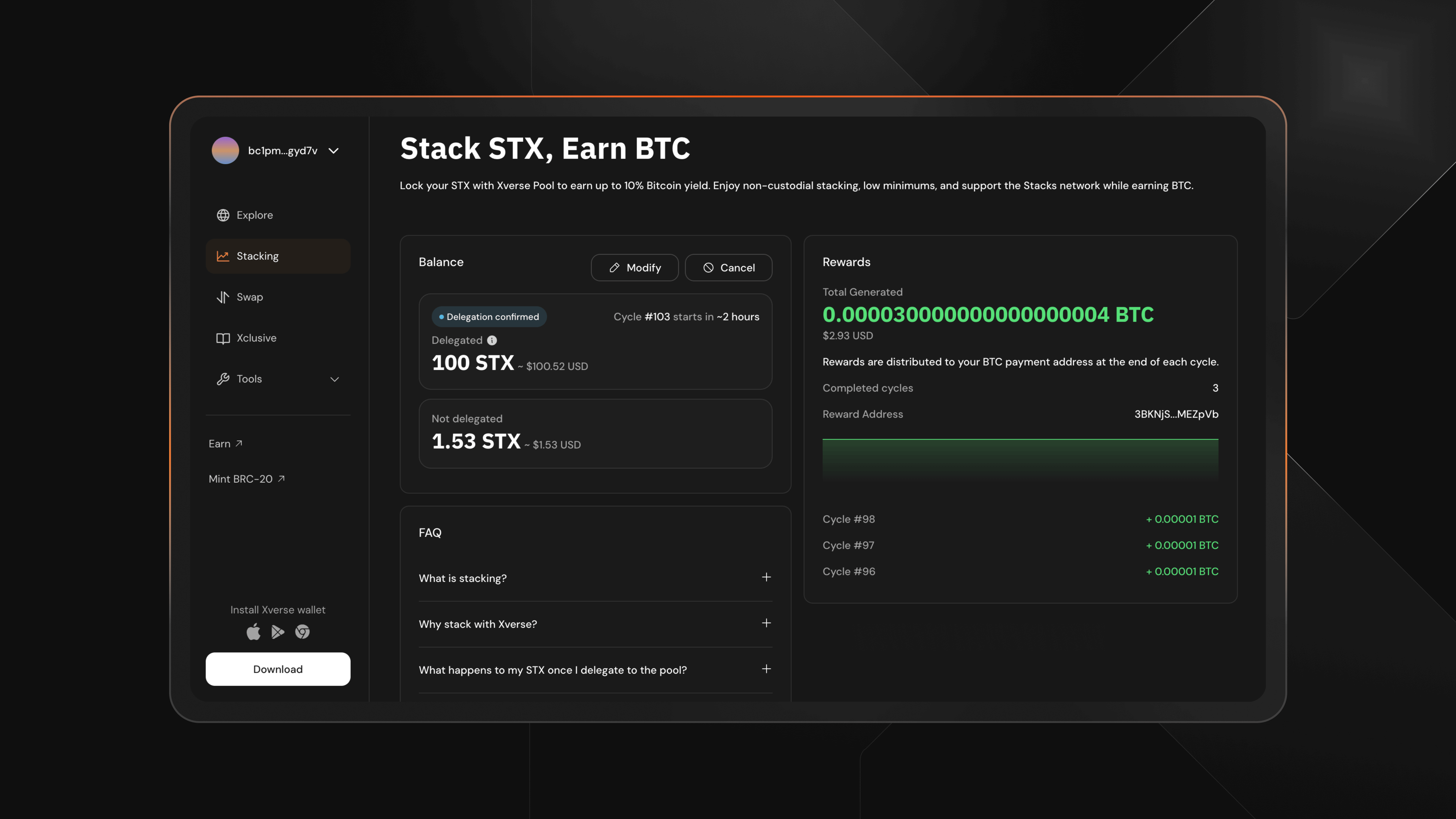Image resolution: width=1456 pixels, height=819 pixels.
Task: Expand the 'What happens to my STX' FAQ
Action: click(x=595, y=670)
